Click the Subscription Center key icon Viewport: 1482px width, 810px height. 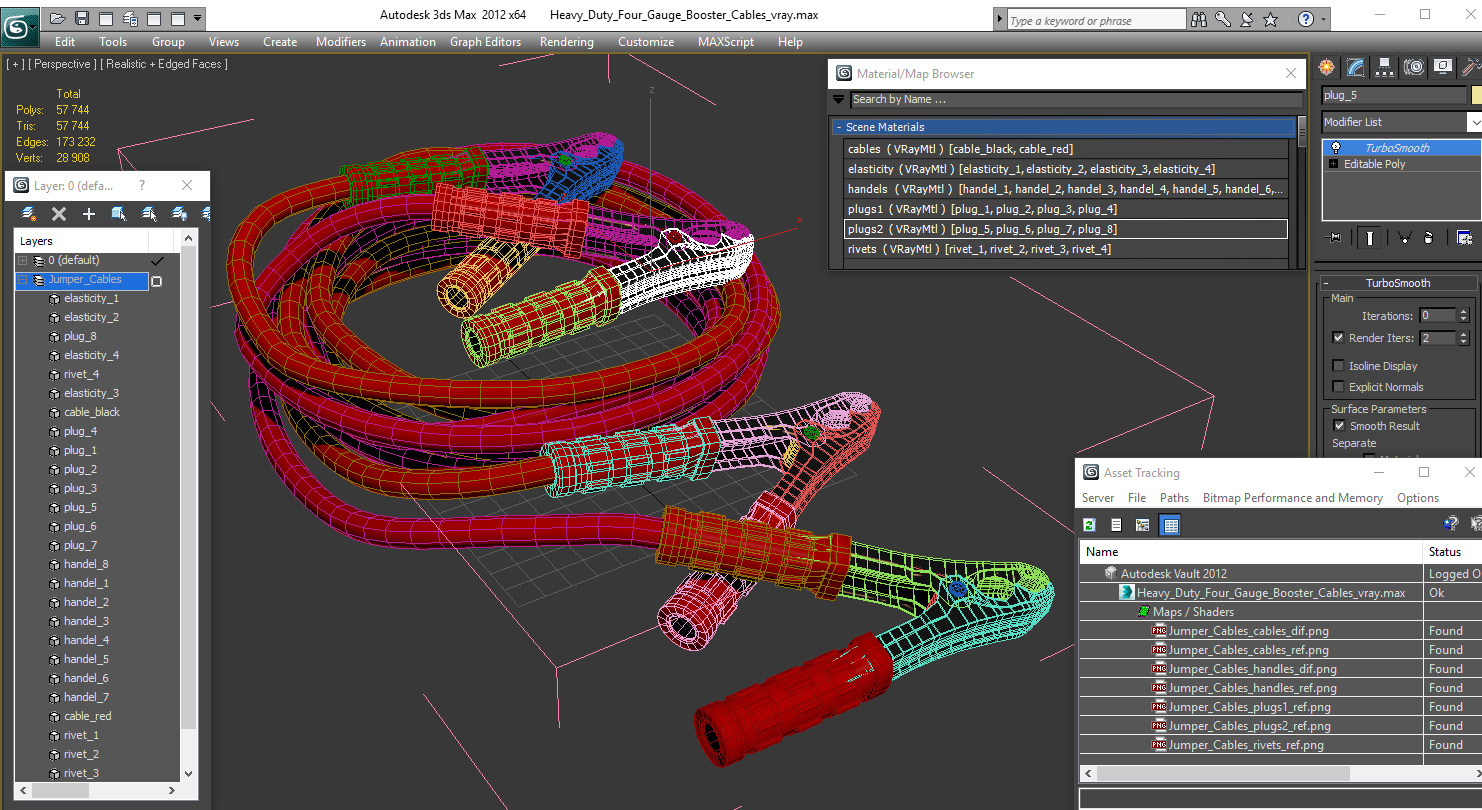1224,20
